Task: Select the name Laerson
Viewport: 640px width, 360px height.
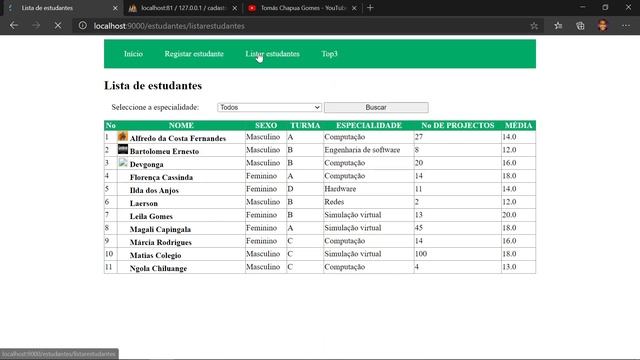Action: click(144, 203)
